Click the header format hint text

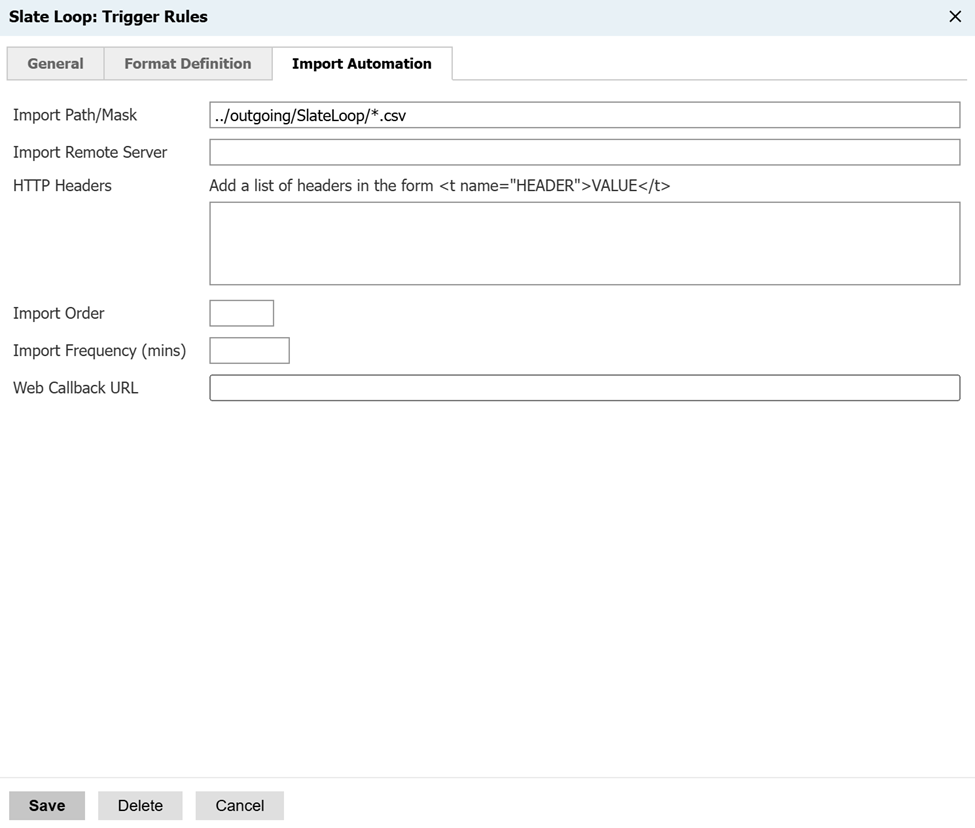click(439, 185)
